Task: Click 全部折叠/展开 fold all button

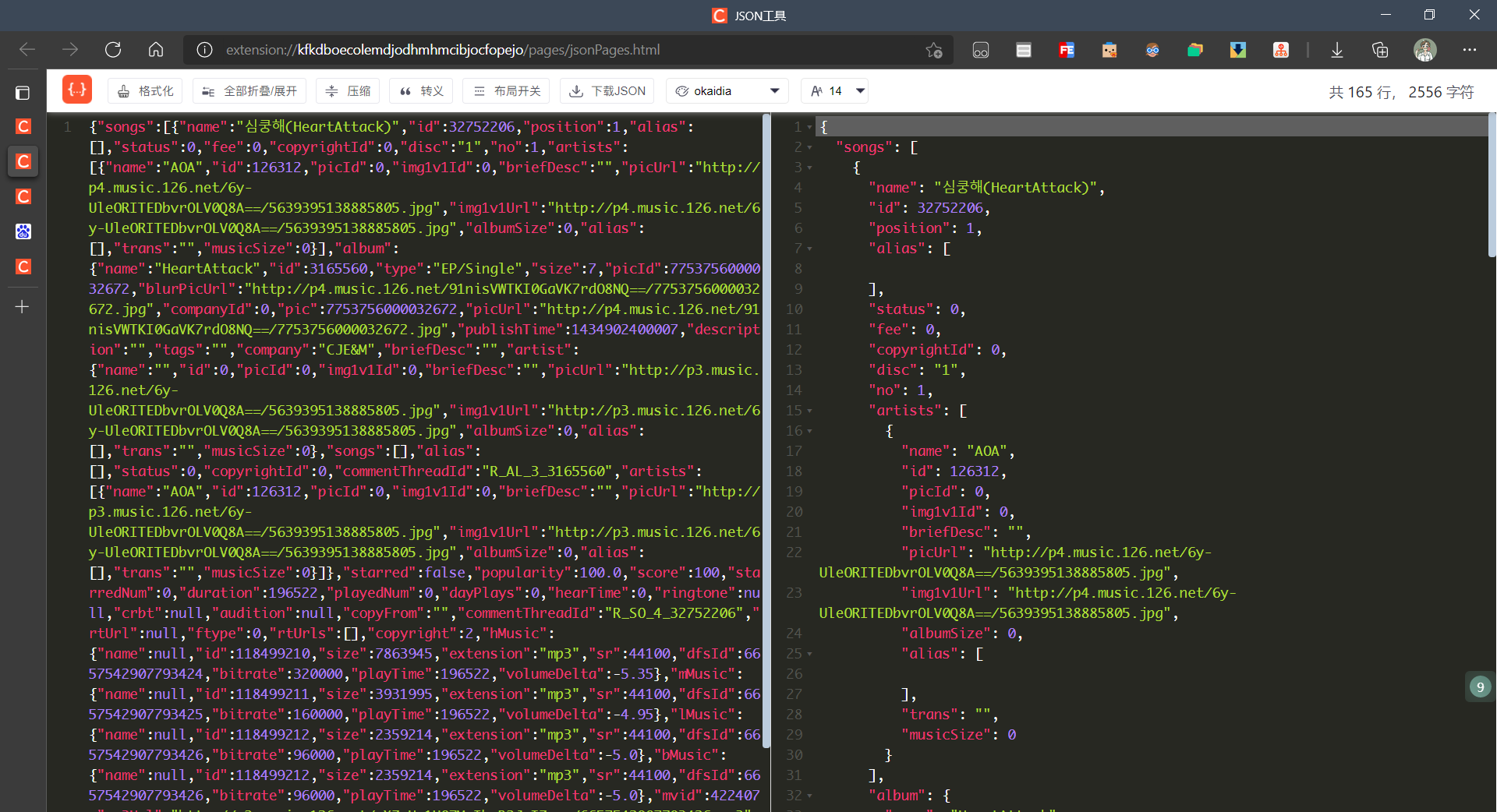Action: (x=249, y=91)
